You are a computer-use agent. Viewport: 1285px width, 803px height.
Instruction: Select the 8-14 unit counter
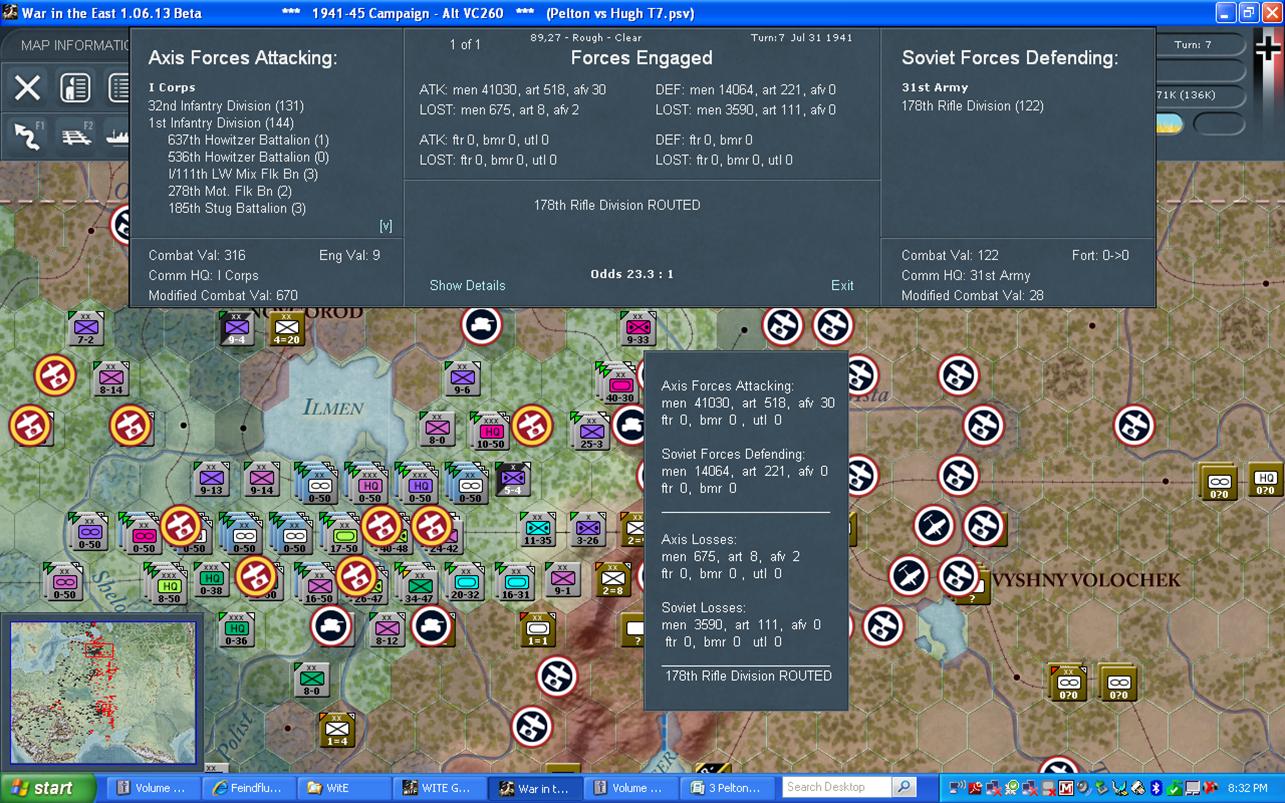(x=110, y=378)
